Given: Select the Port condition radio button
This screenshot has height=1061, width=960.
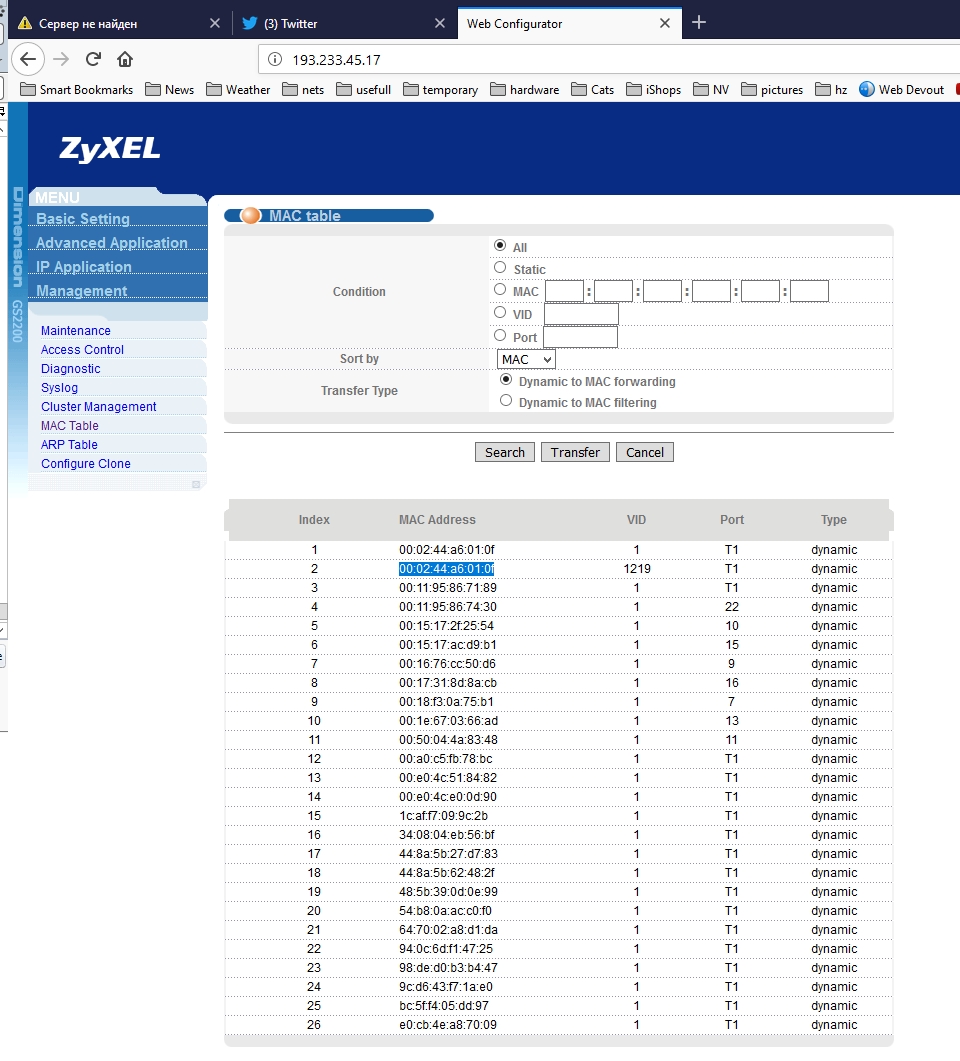Looking at the screenshot, I should [x=500, y=335].
